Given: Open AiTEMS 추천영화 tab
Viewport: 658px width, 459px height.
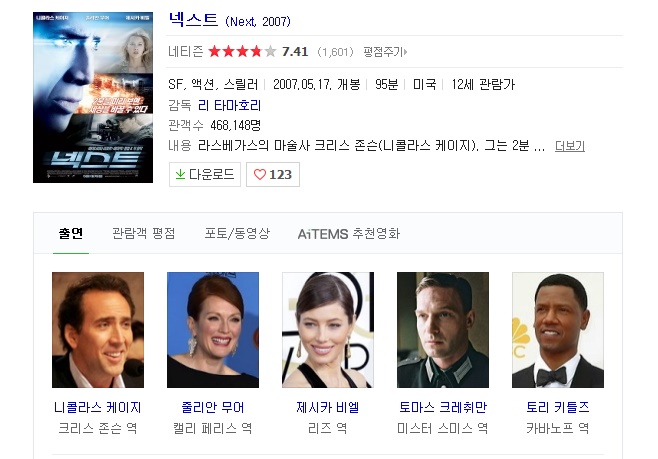Looking at the screenshot, I should 349,234.
